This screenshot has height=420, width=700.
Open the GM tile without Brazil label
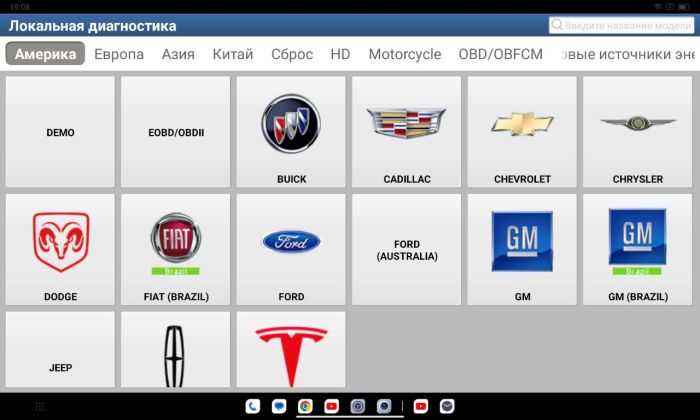point(522,250)
